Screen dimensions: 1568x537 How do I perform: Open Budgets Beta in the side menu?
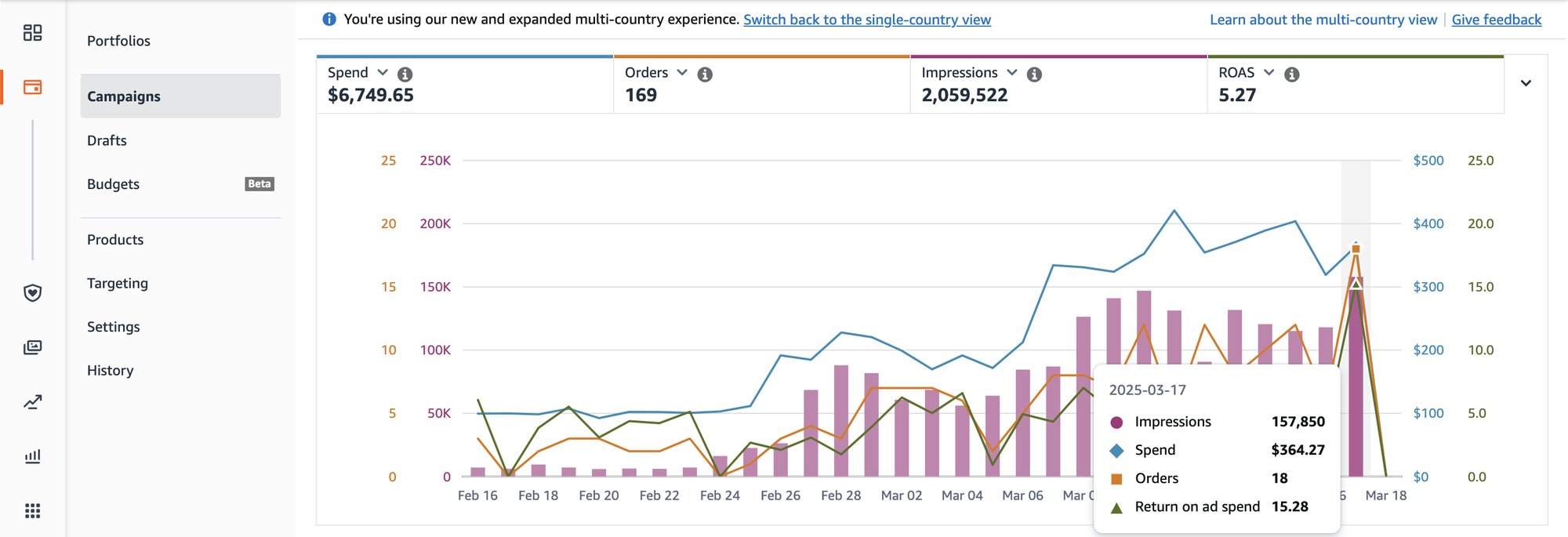pyautogui.click(x=180, y=184)
